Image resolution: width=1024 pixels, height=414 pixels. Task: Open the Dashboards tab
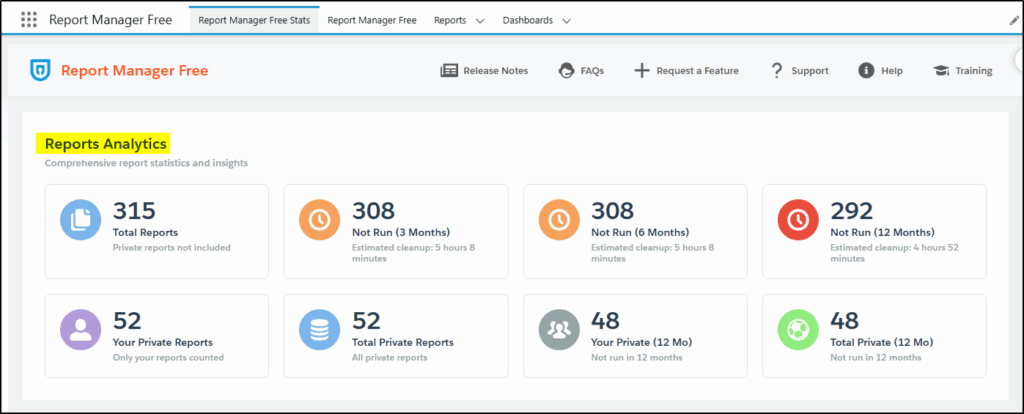point(526,20)
